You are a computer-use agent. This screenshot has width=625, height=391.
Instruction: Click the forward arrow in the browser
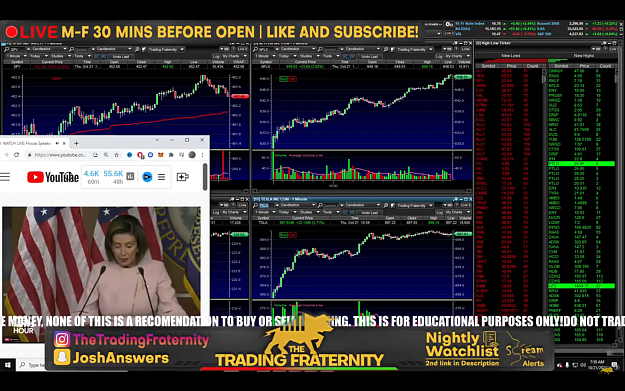coord(6,155)
